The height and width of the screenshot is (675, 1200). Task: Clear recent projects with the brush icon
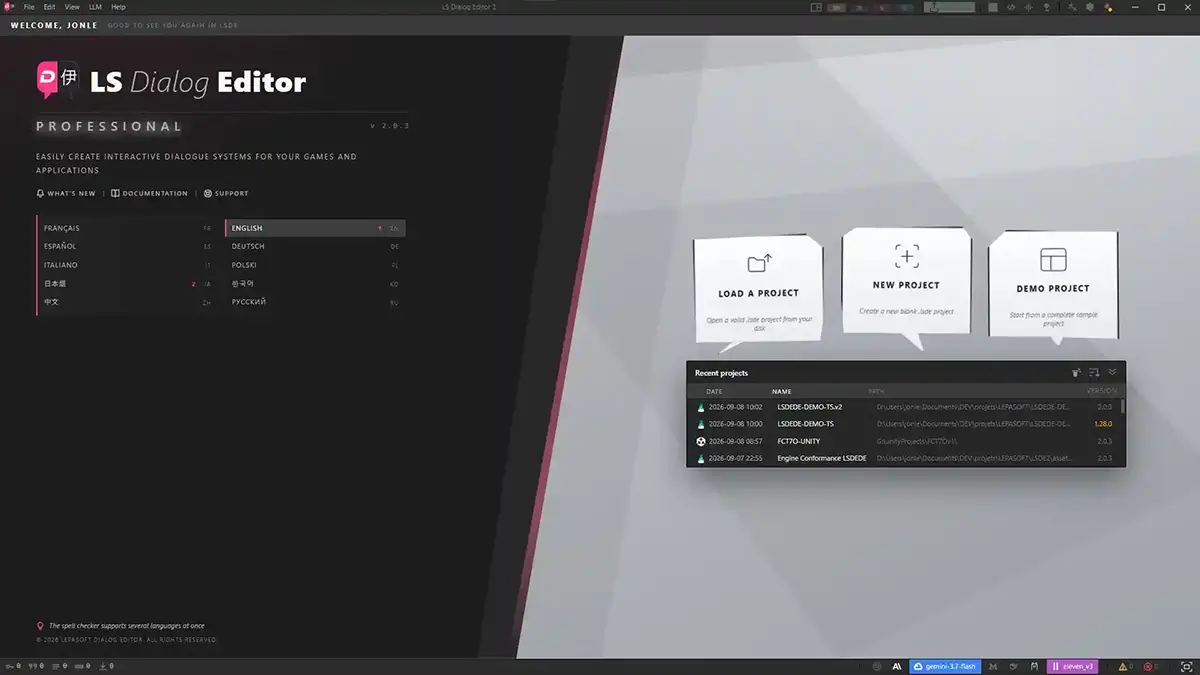click(1076, 373)
